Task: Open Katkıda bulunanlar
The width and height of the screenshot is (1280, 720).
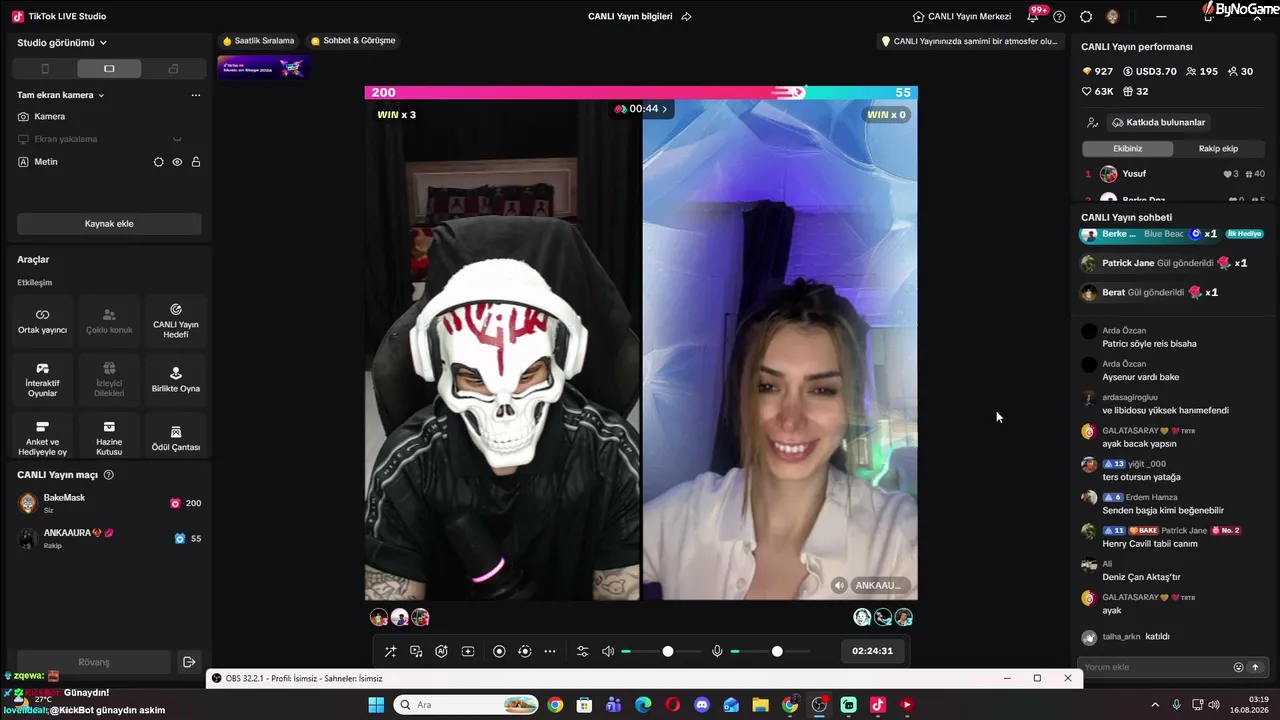Action: (x=1159, y=123)
